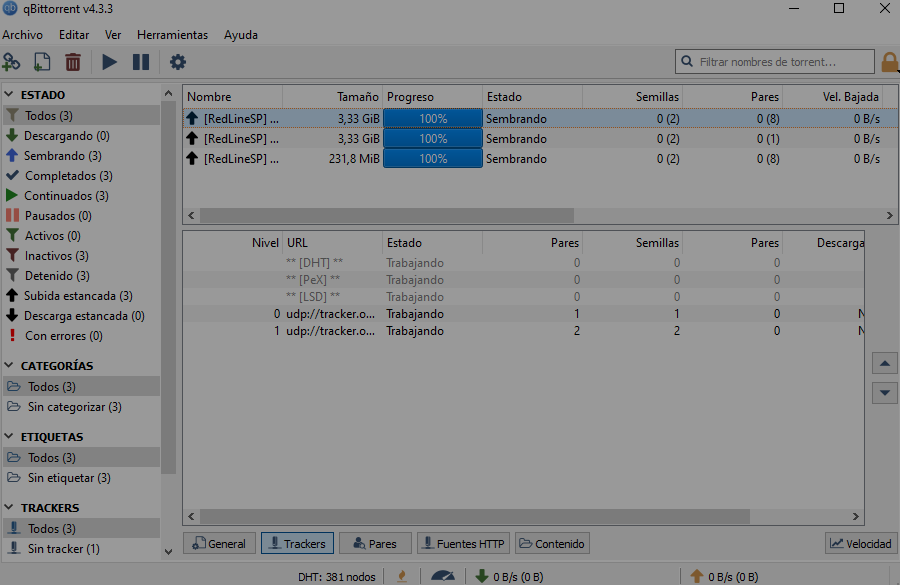Image resolution: width=900 pixels, height=585 pixels.
Task: Open the Ayuda menu
Action: [x=241, y=35]
